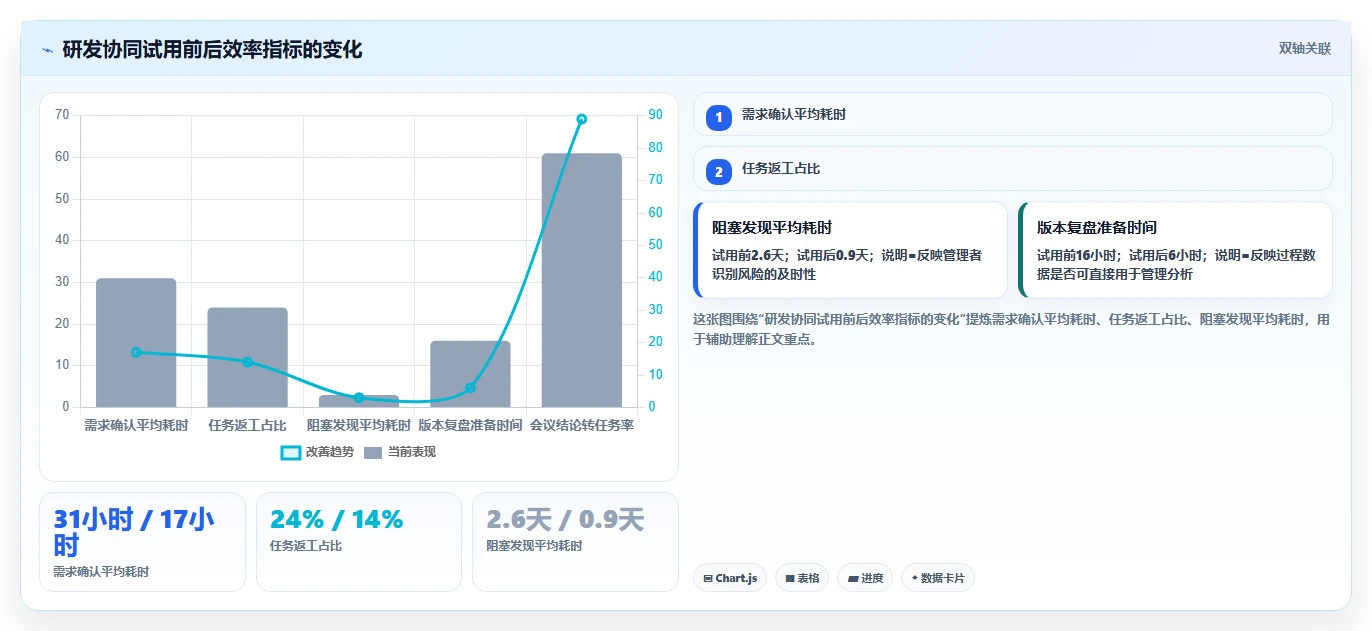Click the line point above 会议结论转任务率

[x=582, y=119]
